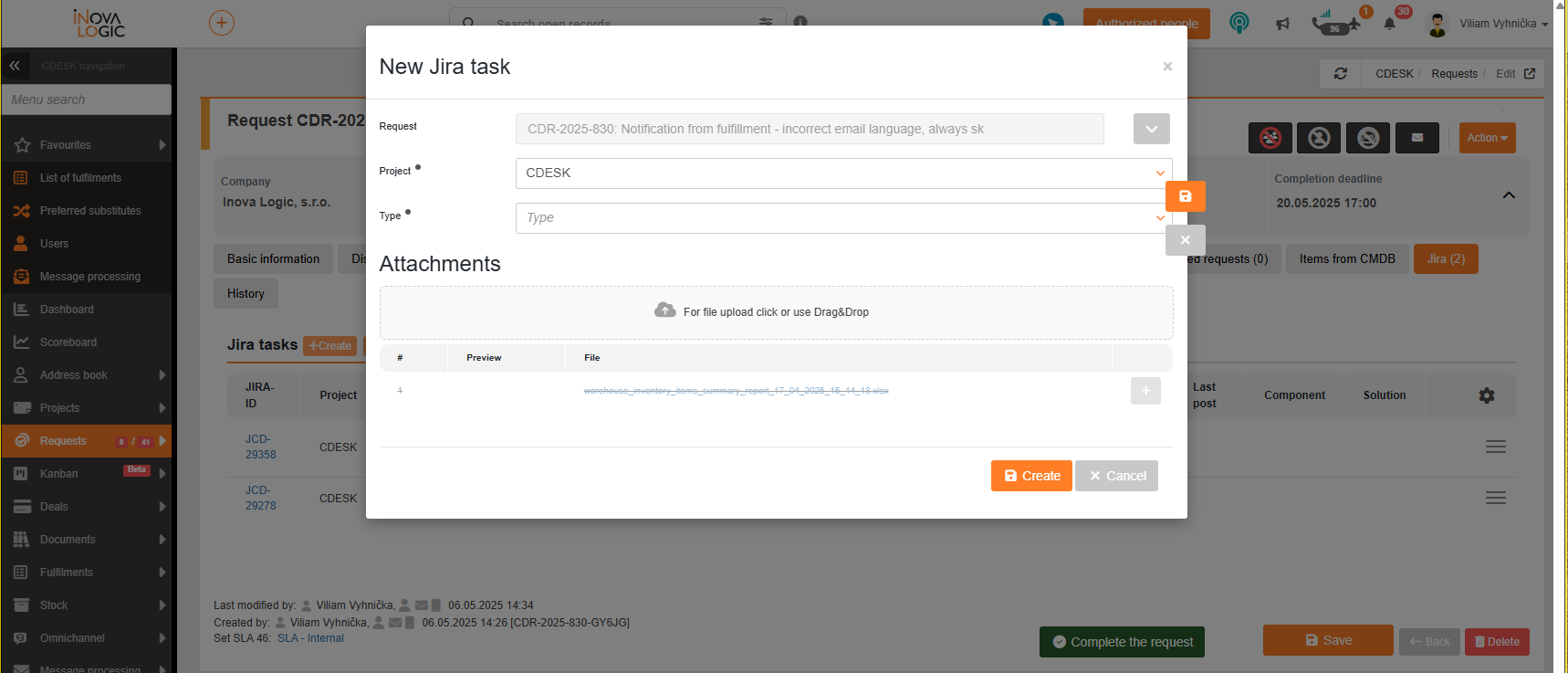Click Requests breadcrumb link
Image resolution: width=1568 pixels, height=673 pixels.
(1454, 74)
